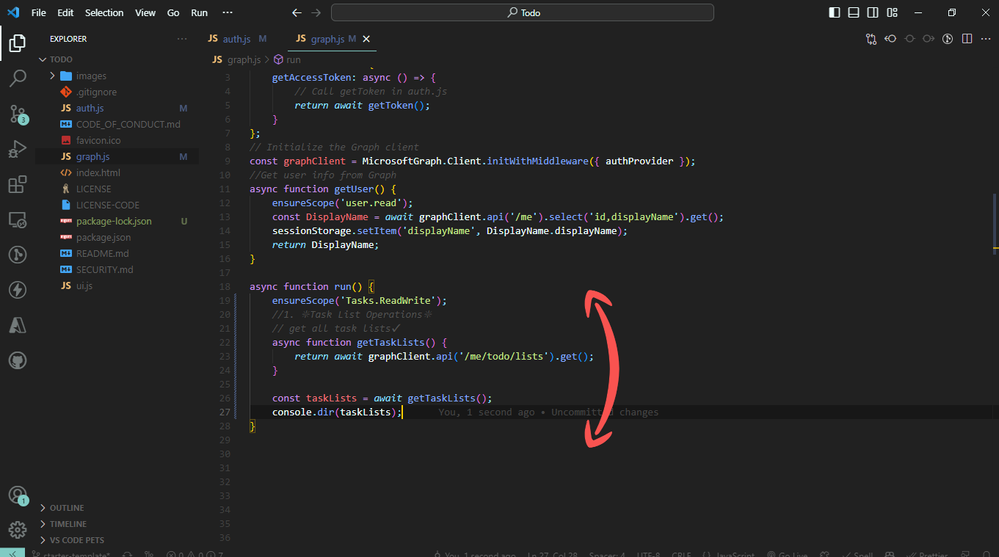Image resolution: width=999 pixels, height=557 pixels.
Task: Open the Search view in activity bar
Action: pos(17,78)
